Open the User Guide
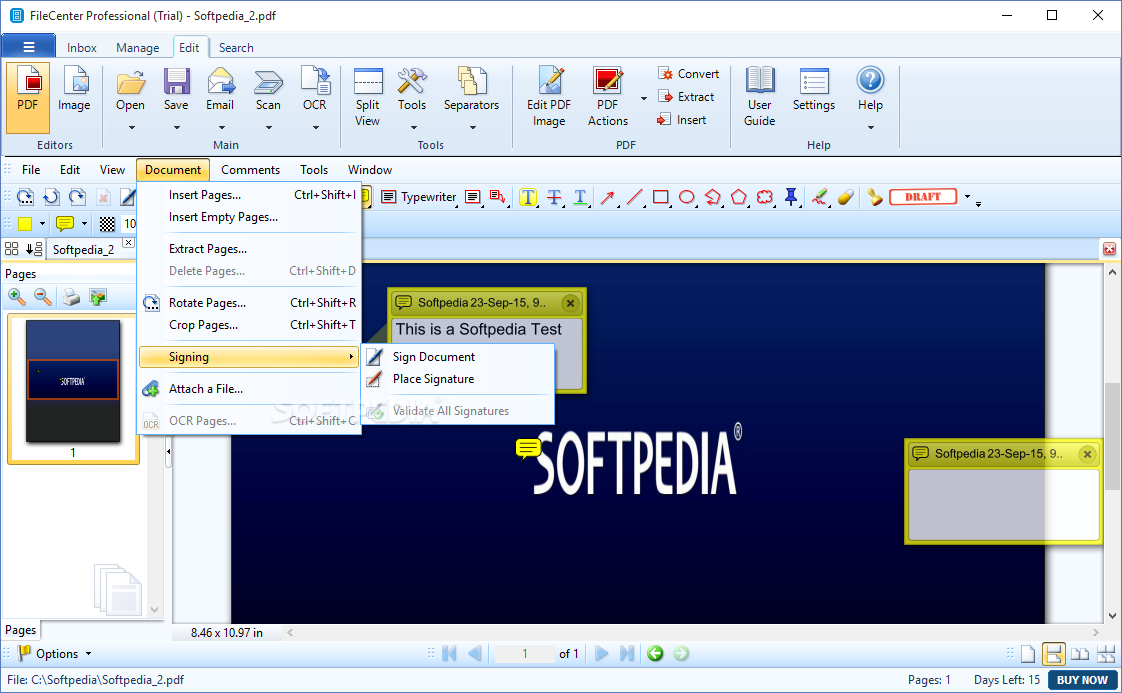 pyautogui.click(x=759, y=97)
